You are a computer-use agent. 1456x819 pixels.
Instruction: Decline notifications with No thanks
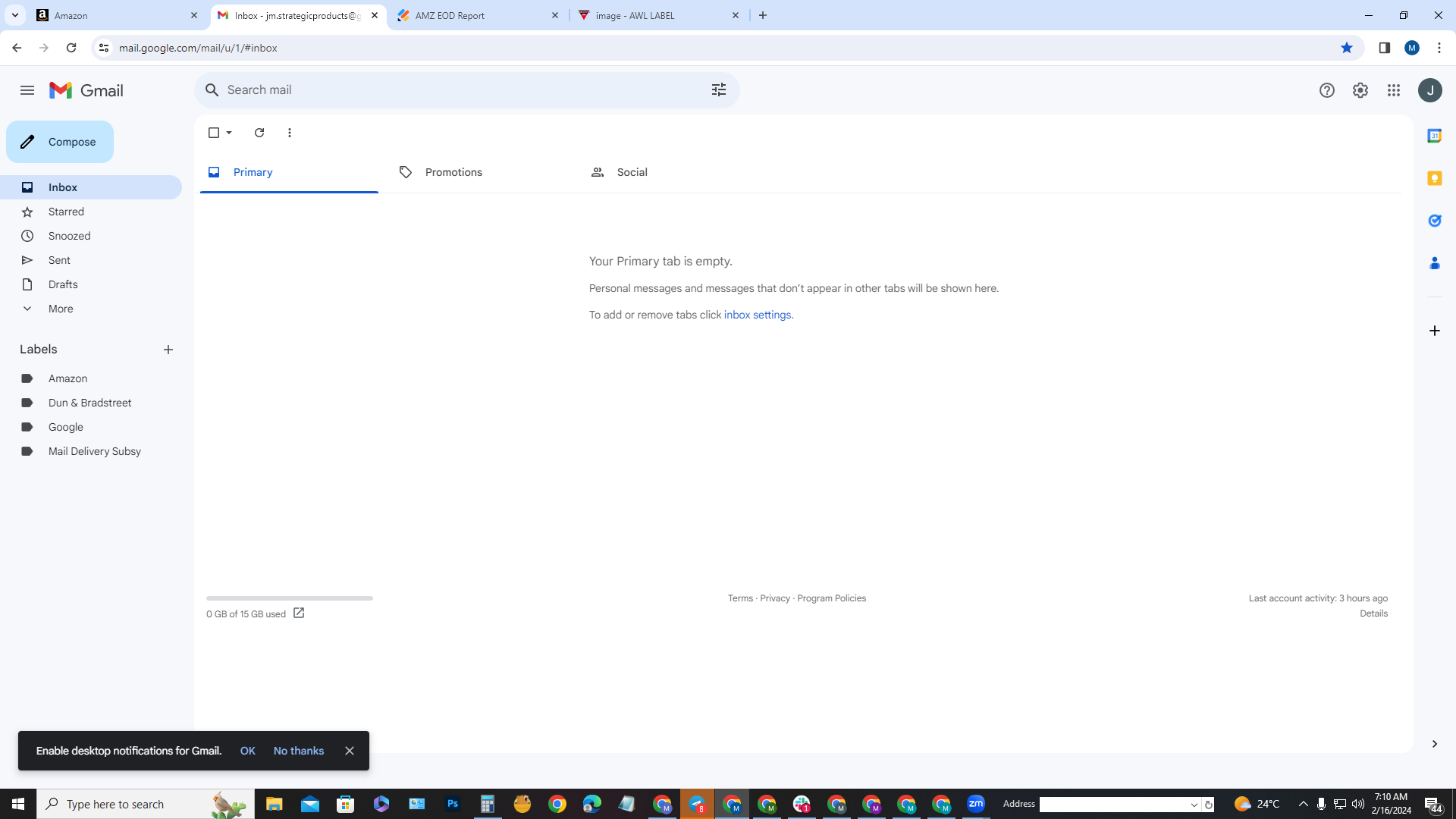click(299, 751)
